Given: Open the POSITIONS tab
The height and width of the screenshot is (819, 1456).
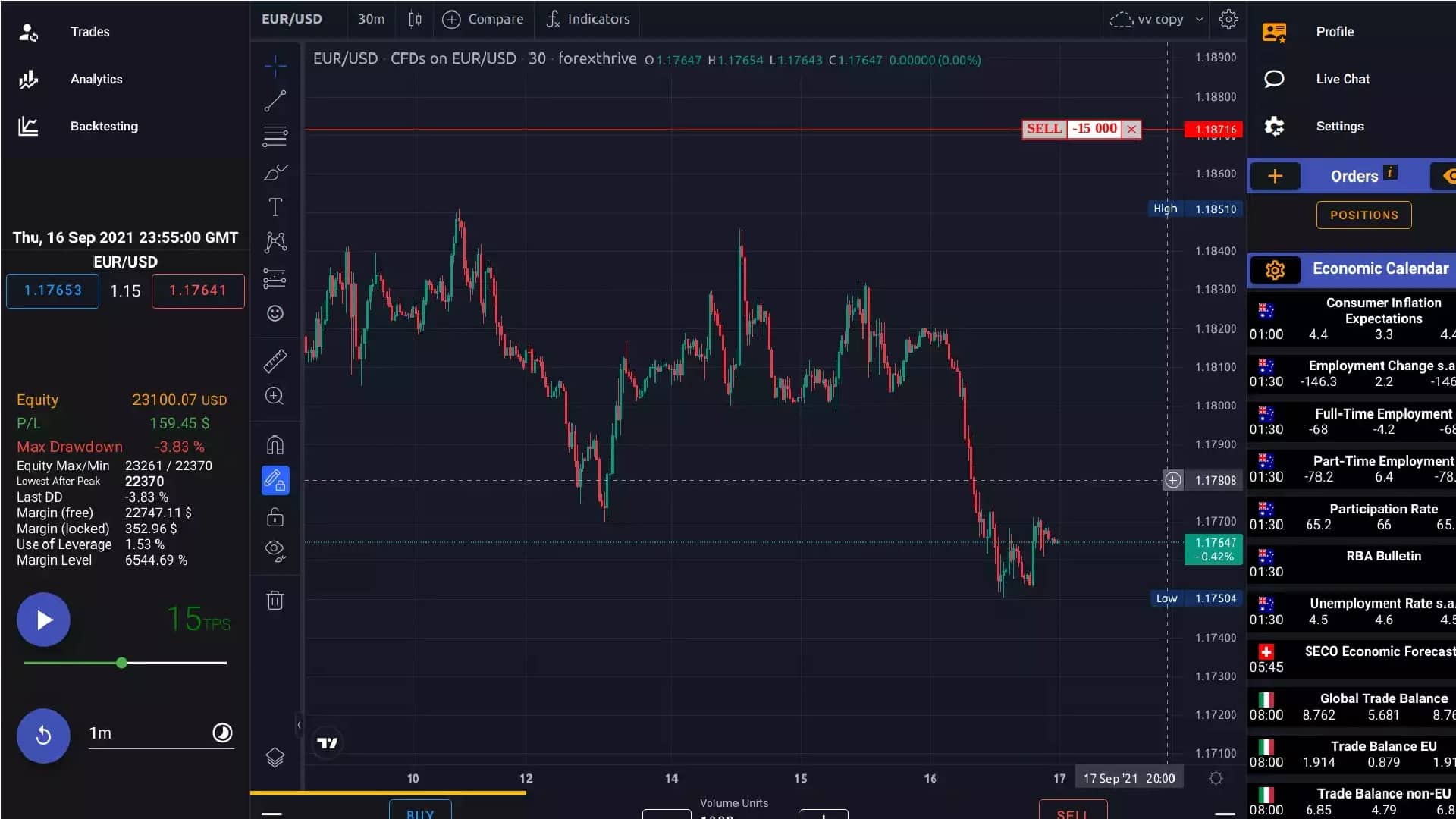Looking at the screenshot, I should pyautogui.click(x=1363, y=215).
